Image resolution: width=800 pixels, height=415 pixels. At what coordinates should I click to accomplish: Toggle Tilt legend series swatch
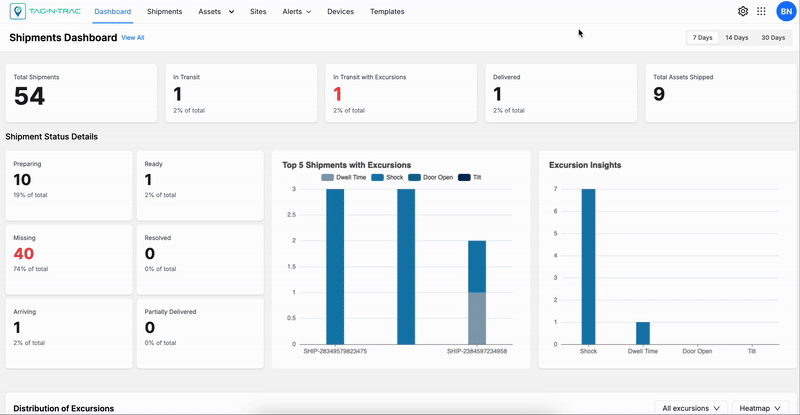(465, 177)
